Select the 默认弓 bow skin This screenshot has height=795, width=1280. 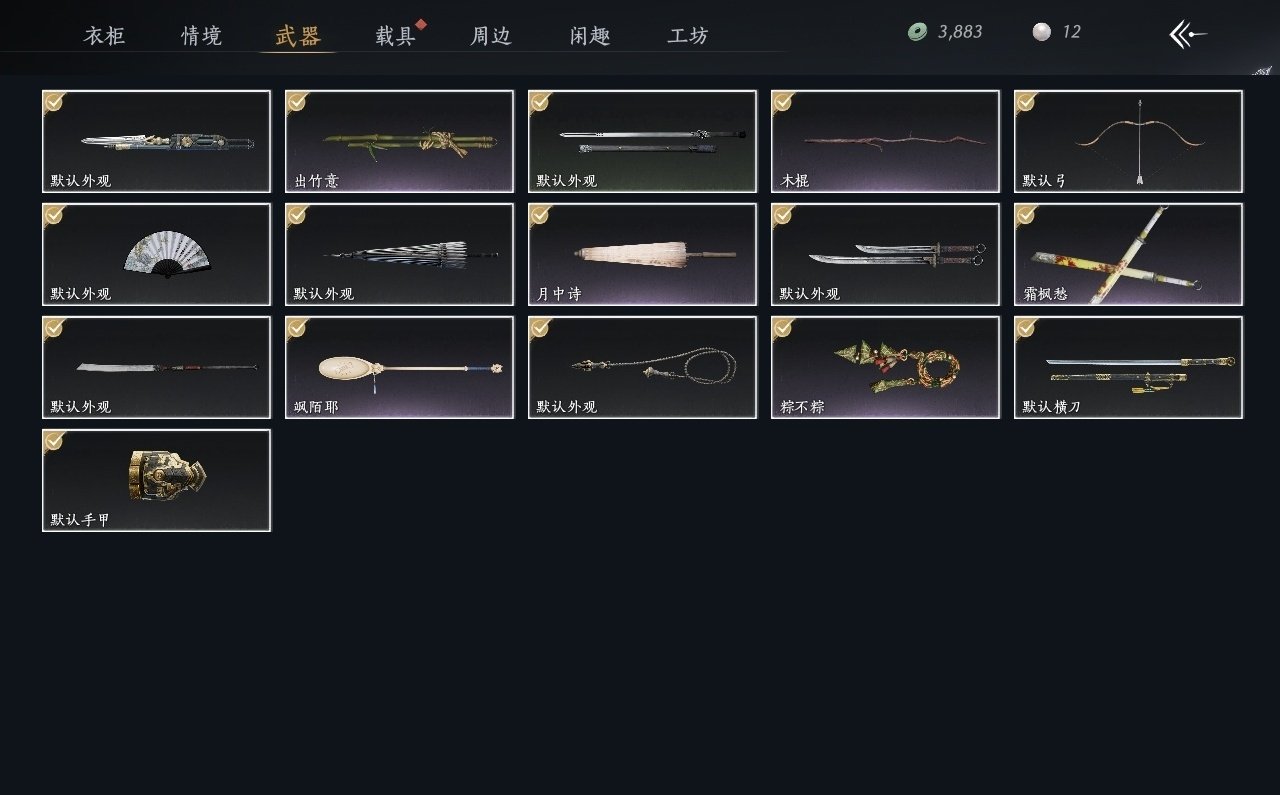[1128, 142]
